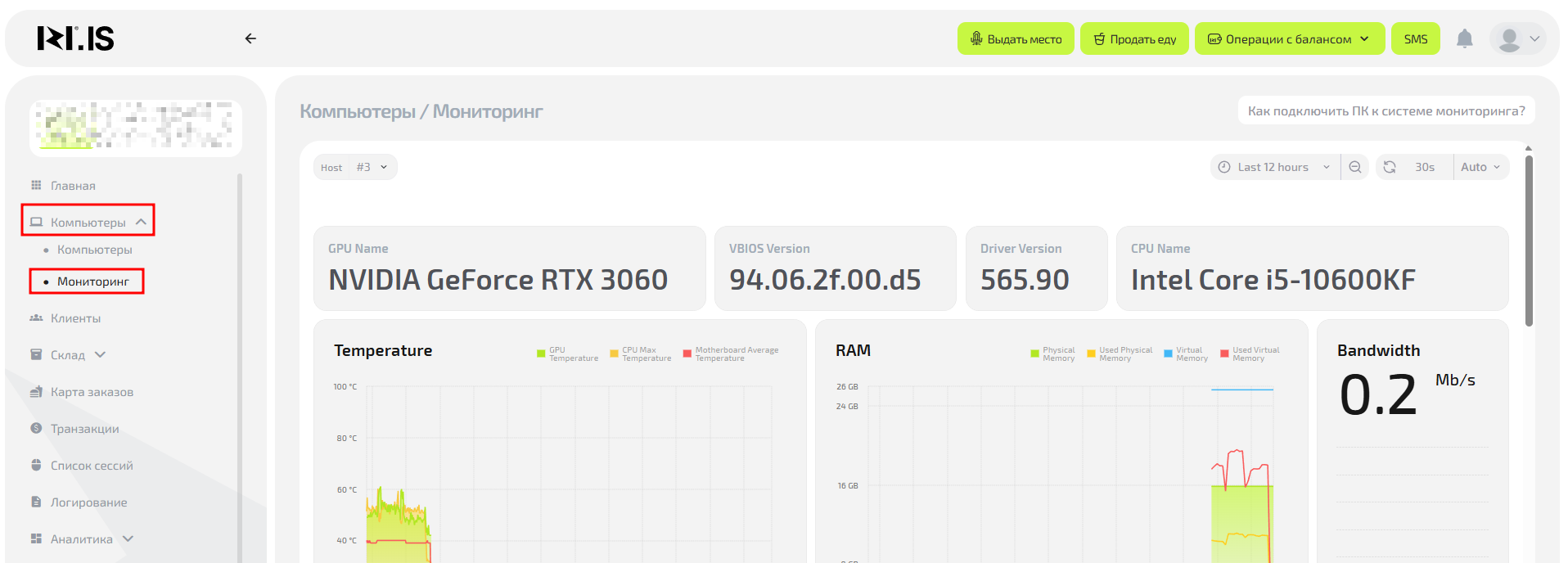
Task: Toggle Physical Memory series in RAM legend
Action: 1053,354
